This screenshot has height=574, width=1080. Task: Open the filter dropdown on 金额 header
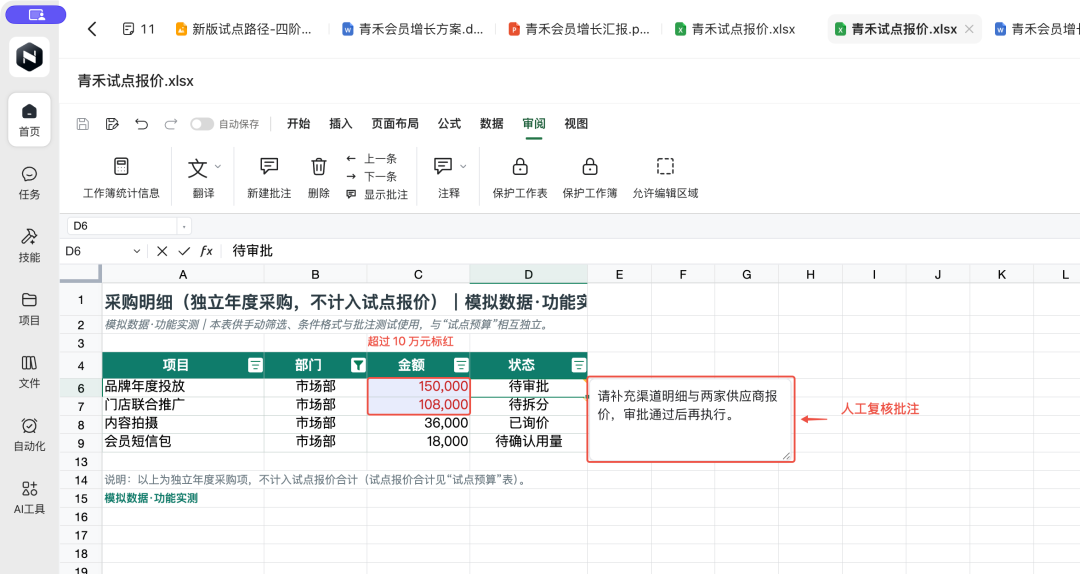tap(461, 365)
